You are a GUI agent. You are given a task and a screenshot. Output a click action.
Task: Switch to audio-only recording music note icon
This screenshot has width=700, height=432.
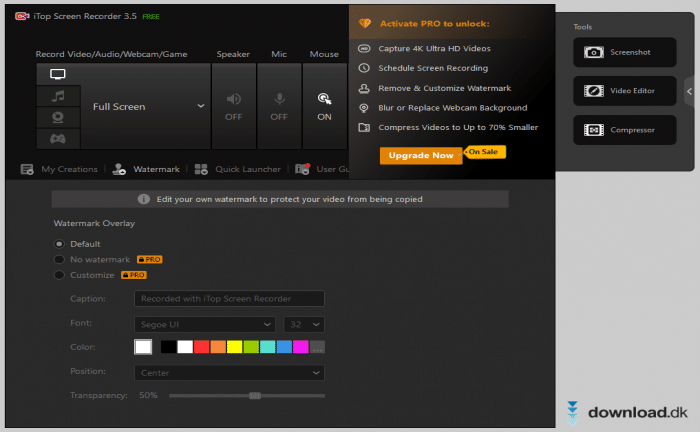(x=58, y=96)
